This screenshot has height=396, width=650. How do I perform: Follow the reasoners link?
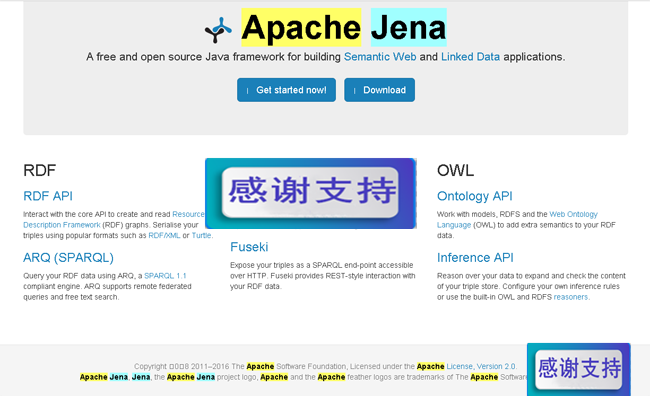570,297
